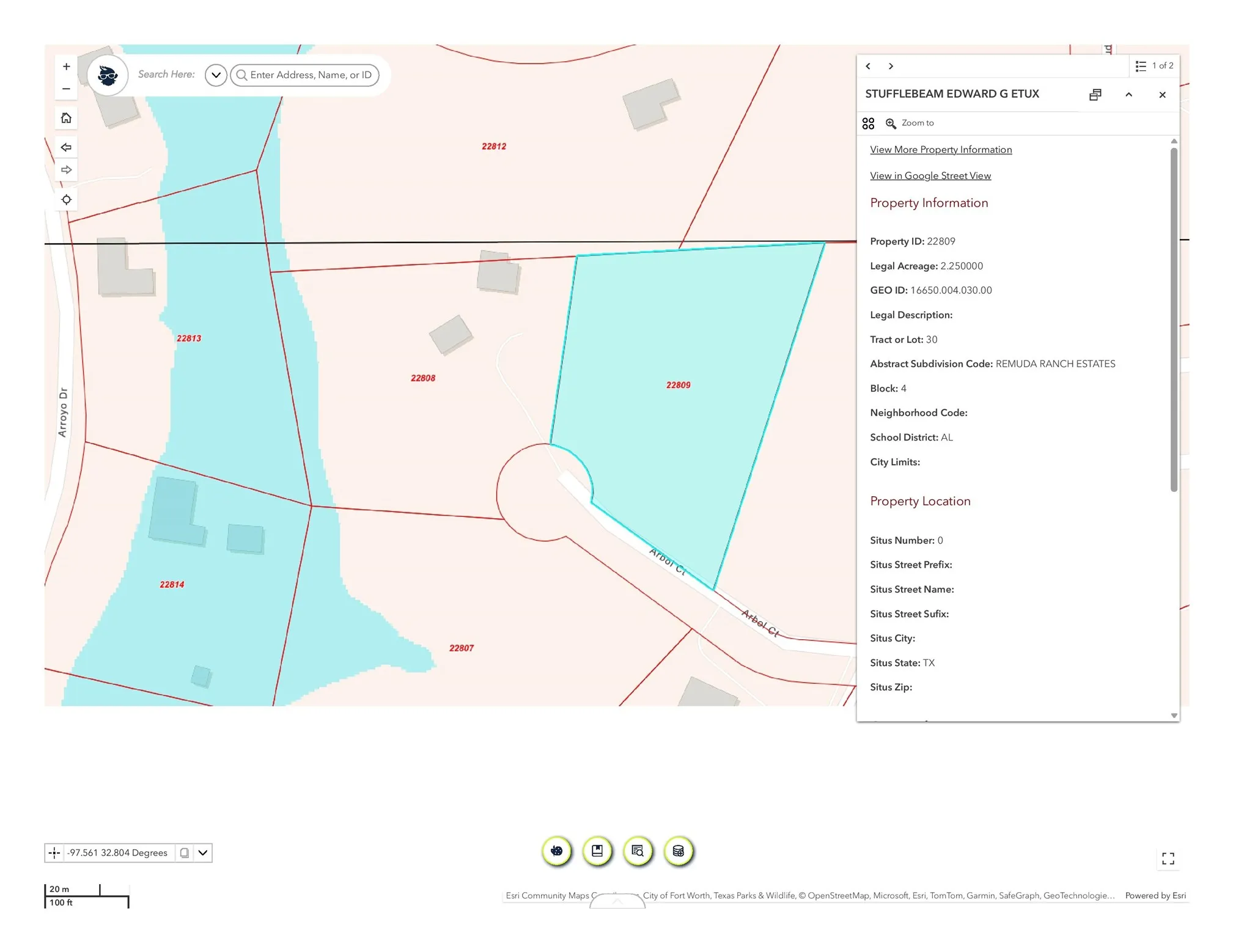
Task: Find my location crosshair button
Action: tap(66, 200)
